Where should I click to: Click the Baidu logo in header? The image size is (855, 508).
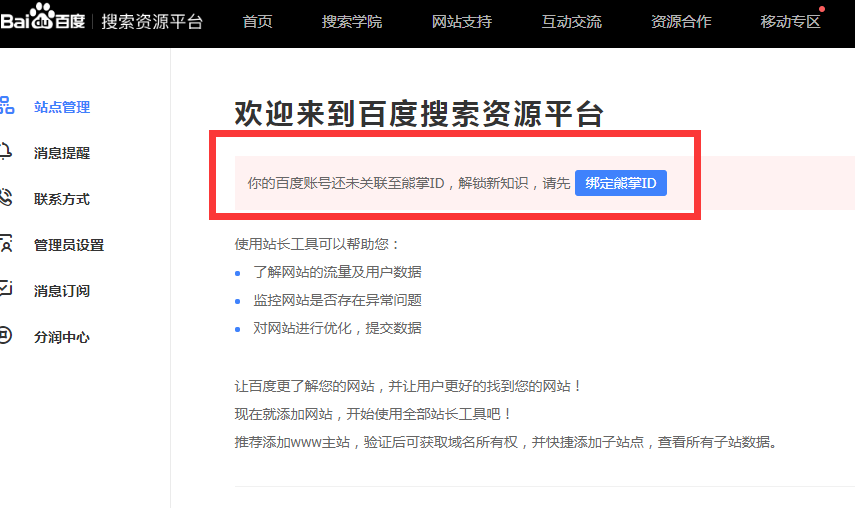[x=43, y=17]
